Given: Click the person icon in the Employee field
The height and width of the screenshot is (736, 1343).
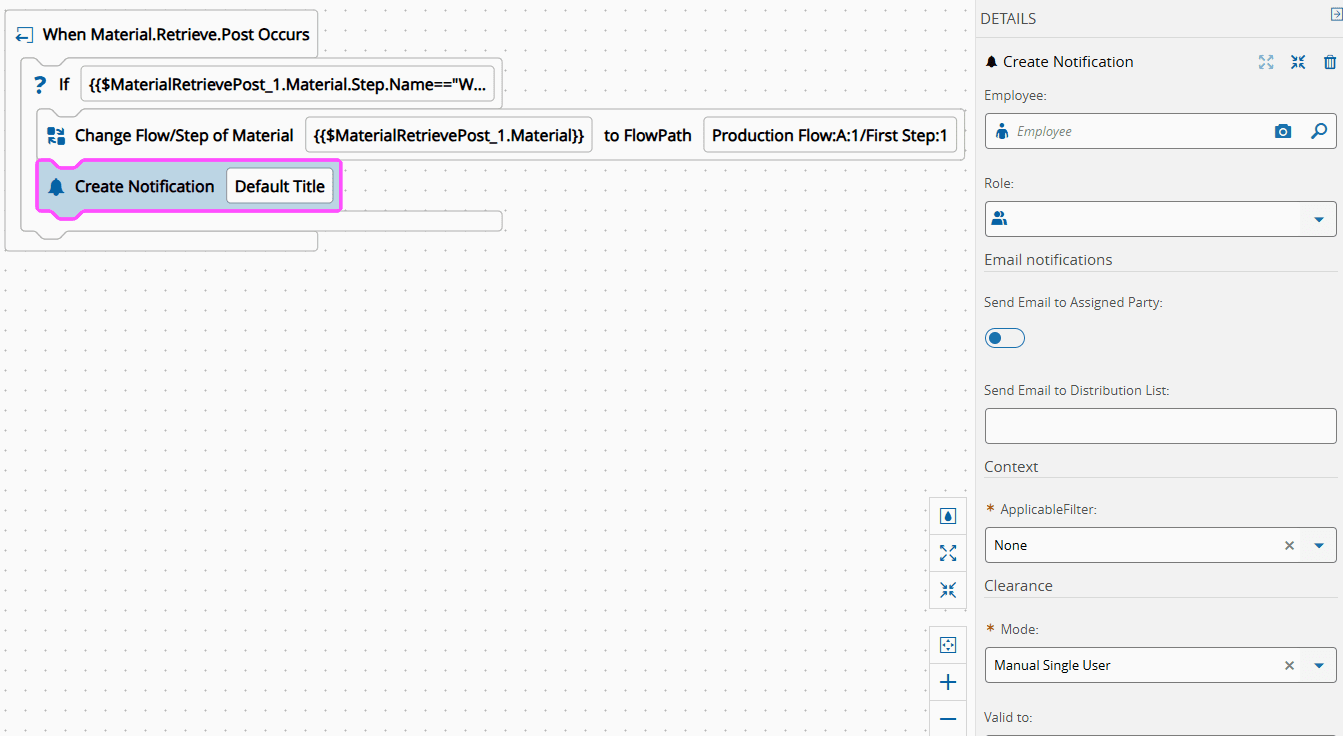Looking at the screenshot, I should (x=1001, y=131).
